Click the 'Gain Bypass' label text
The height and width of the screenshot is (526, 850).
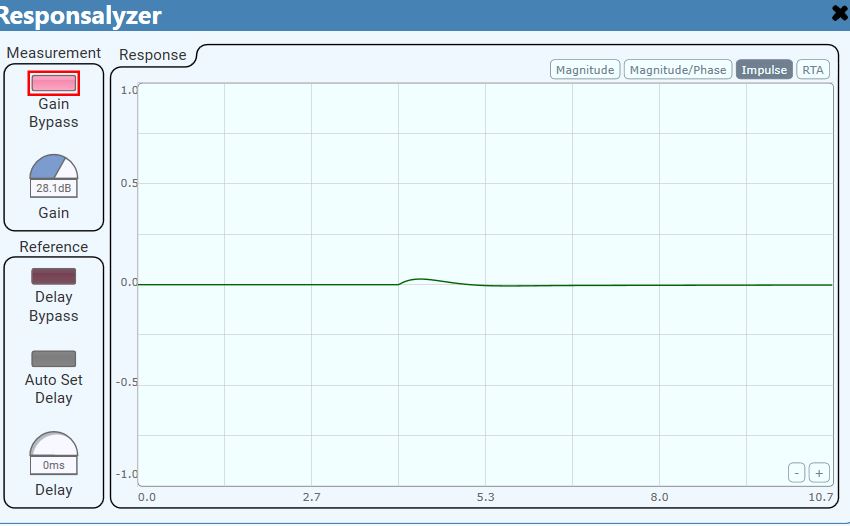point(54,113)
